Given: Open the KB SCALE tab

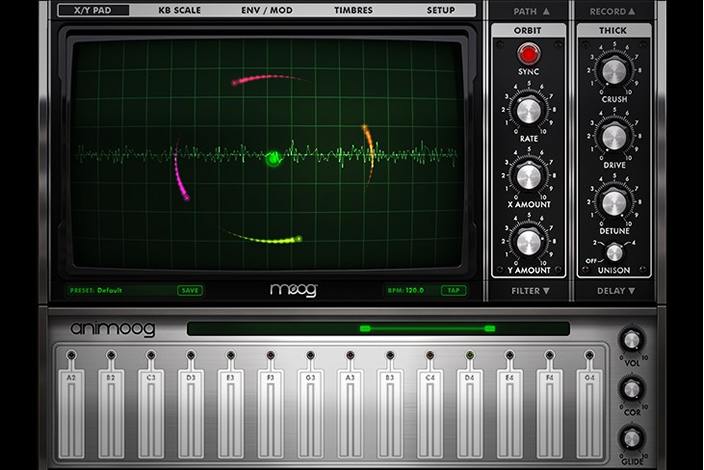Looking at the screenshot, I should [x=180, y=10].
